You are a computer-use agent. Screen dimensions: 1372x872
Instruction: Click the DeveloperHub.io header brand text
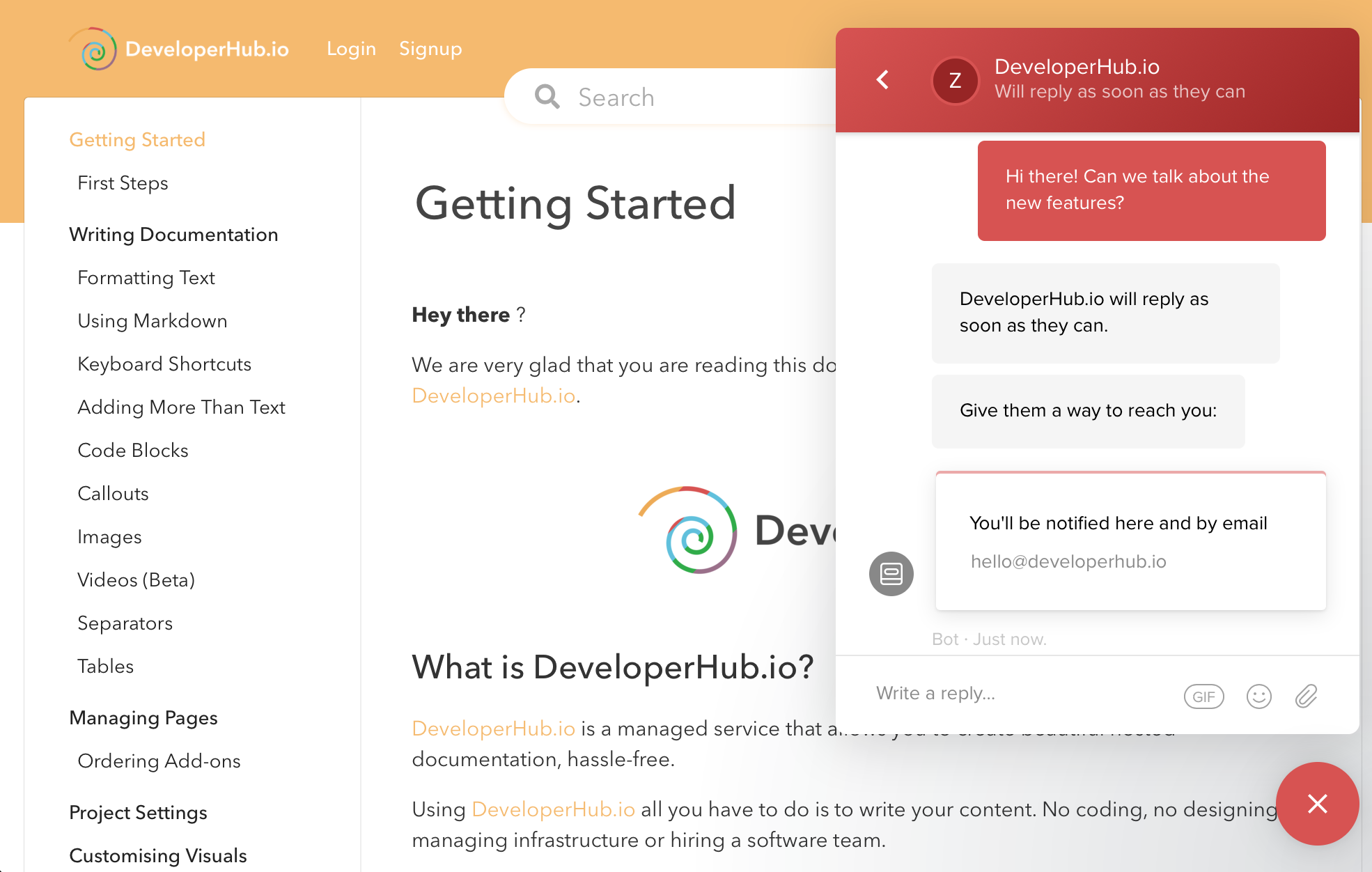207,49
